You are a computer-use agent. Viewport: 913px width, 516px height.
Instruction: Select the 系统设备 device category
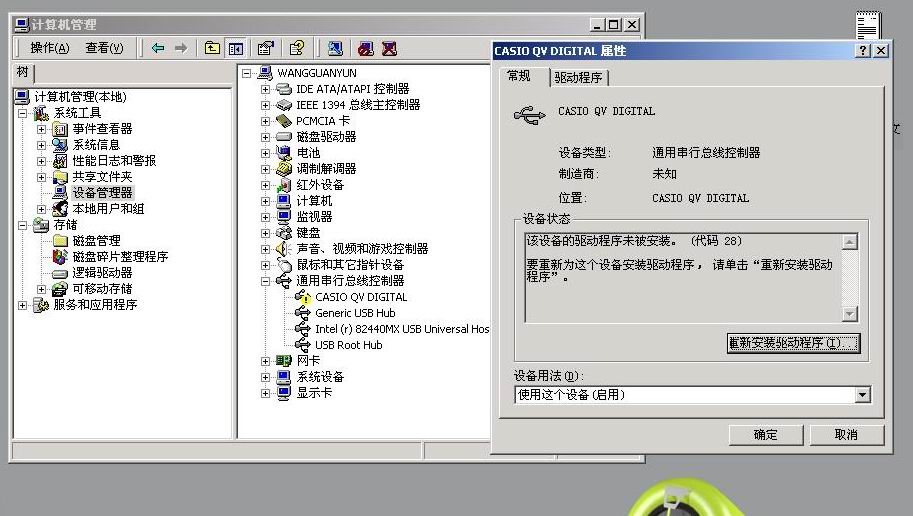(x=320, y=377)
